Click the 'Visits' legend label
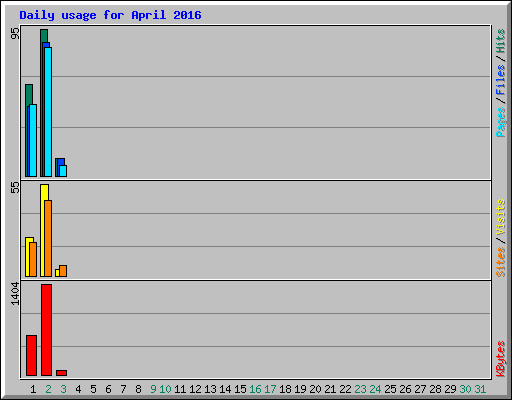Image resolution: width=512 pixels, height=400 pixels. [x=501, y=218]
